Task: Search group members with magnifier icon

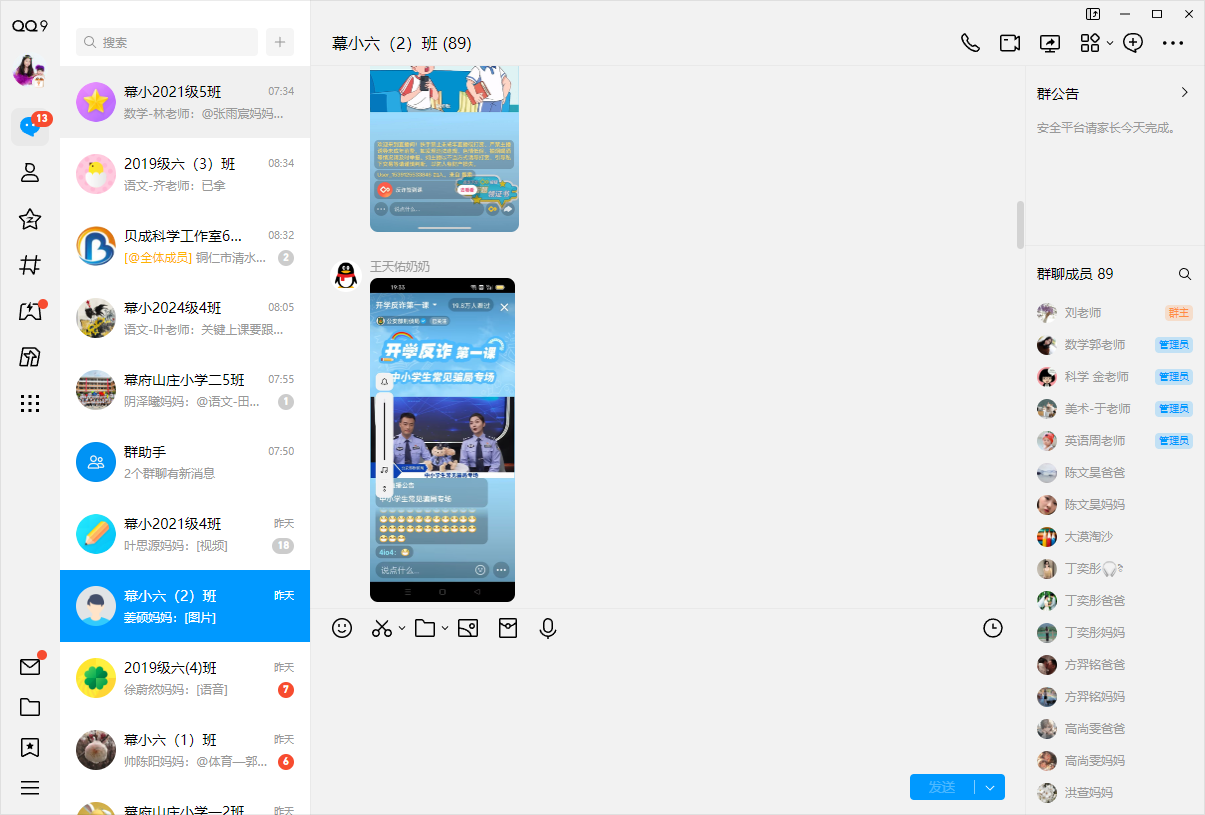Action: coord(1185,274)
